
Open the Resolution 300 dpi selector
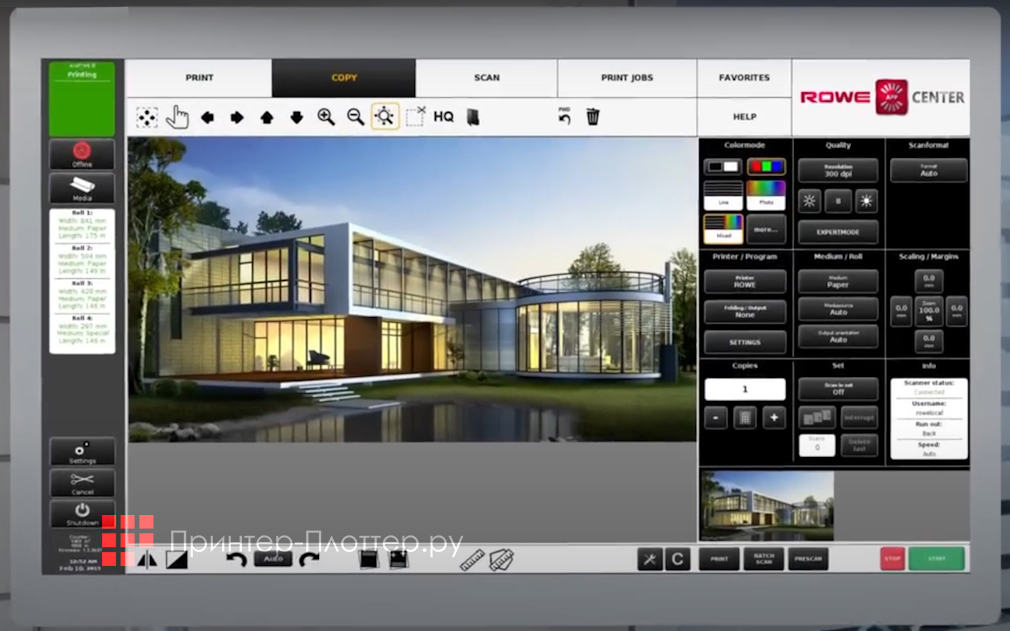[x=838, y=170]
